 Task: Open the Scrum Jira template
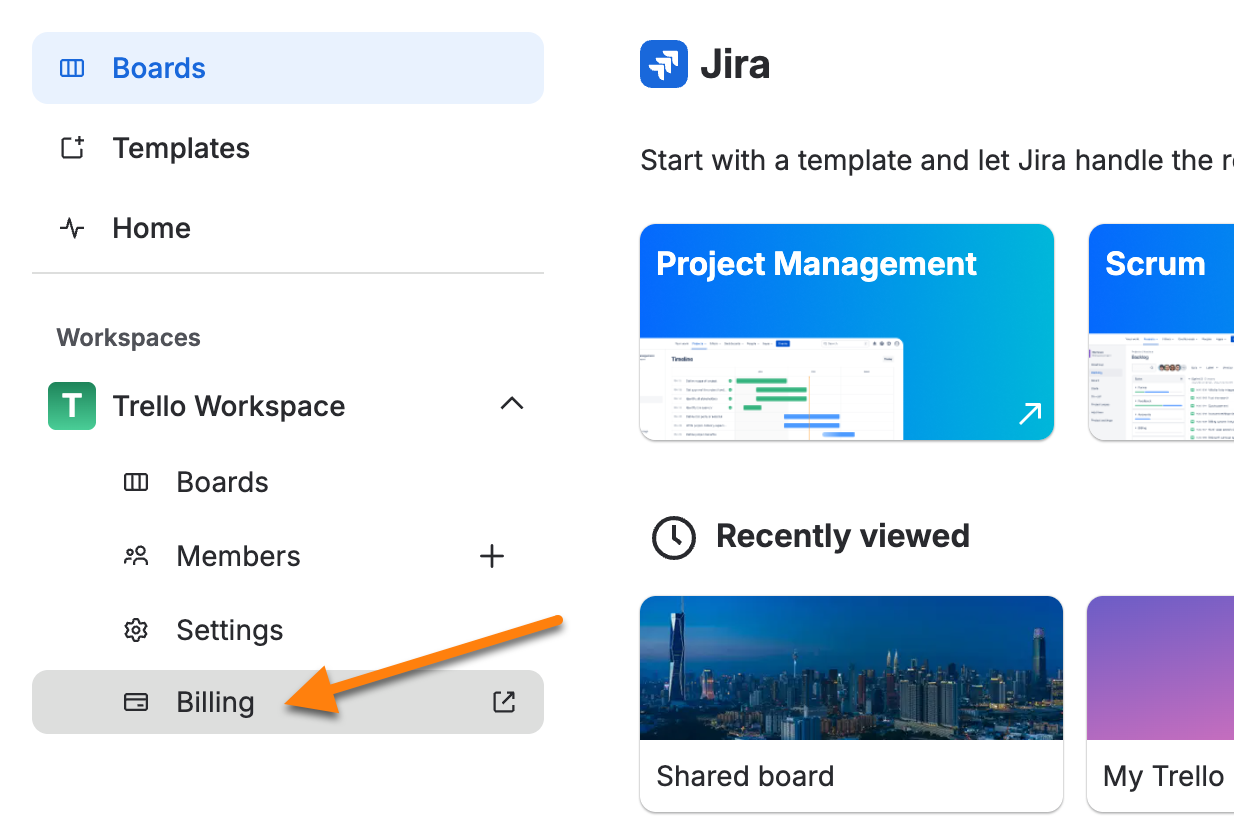1161,332
